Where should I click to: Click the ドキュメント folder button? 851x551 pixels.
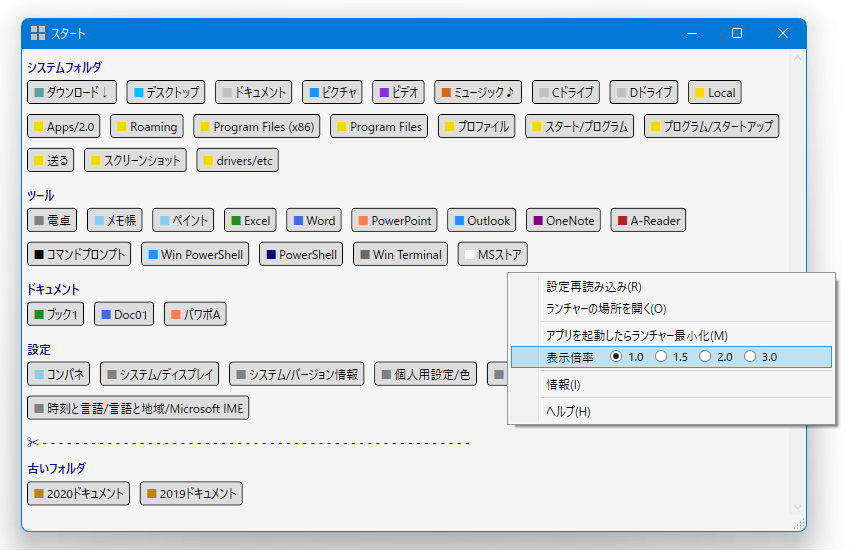(253, 92)
